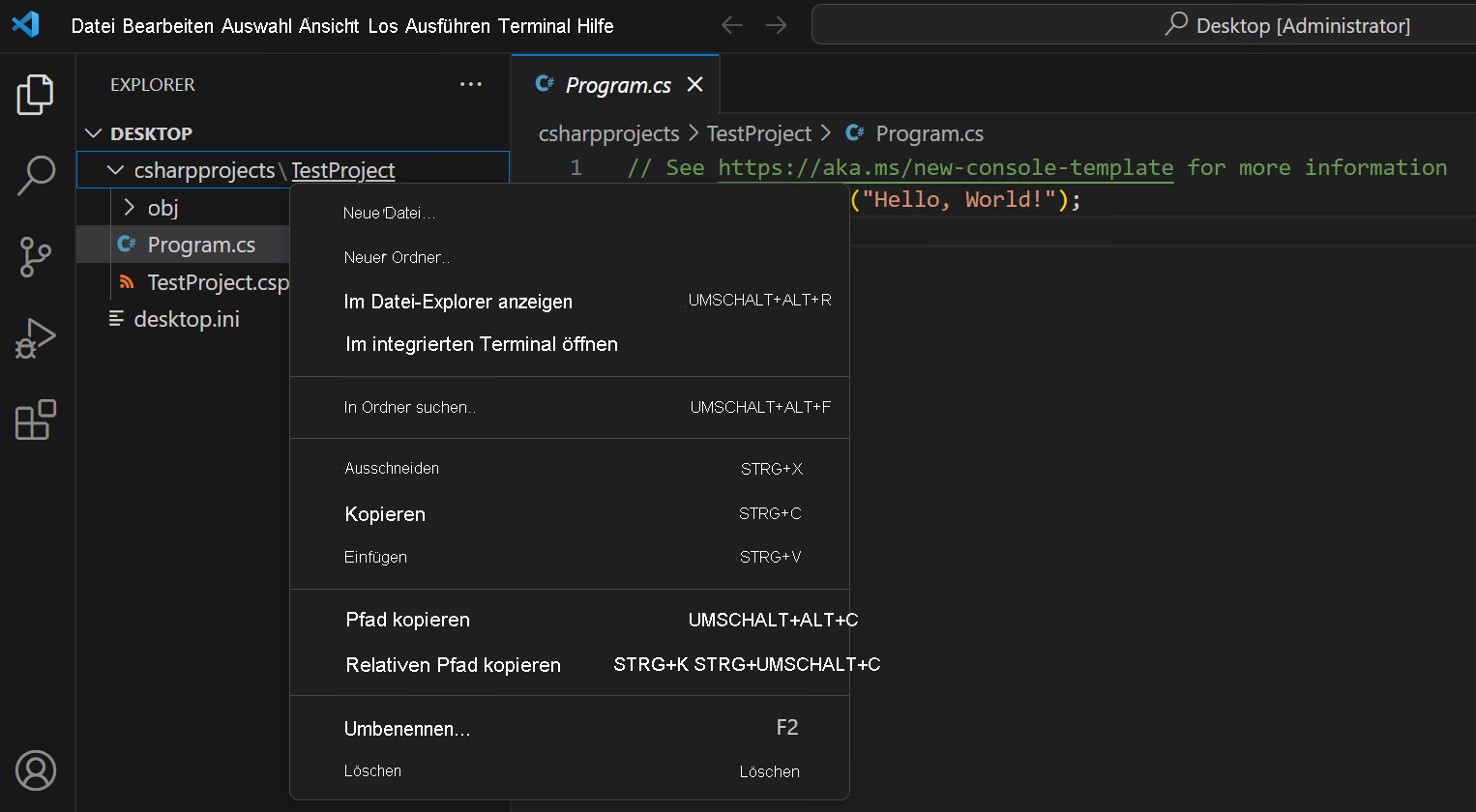The width and height of the screenshot is (1476, 812).
Task: Open the Search view in activity bar
Action: (36, 176)
